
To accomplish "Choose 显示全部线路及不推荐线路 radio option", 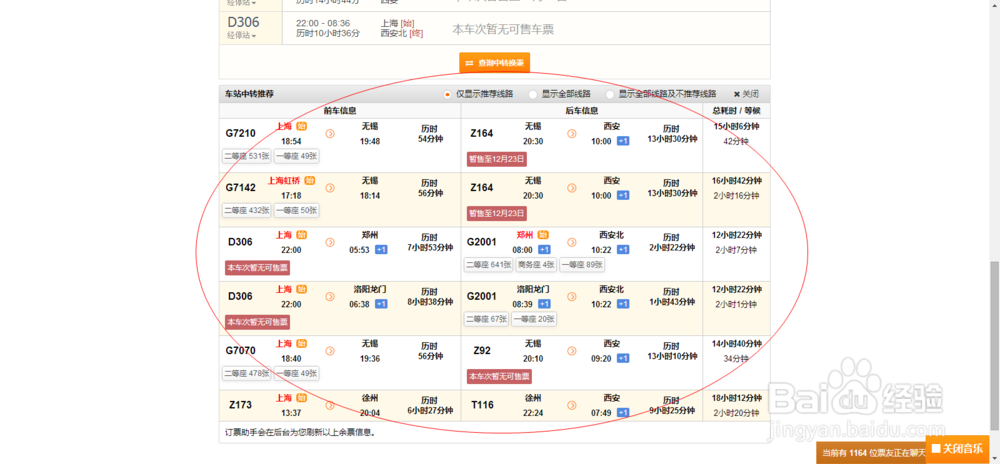I will pos(610,94).
